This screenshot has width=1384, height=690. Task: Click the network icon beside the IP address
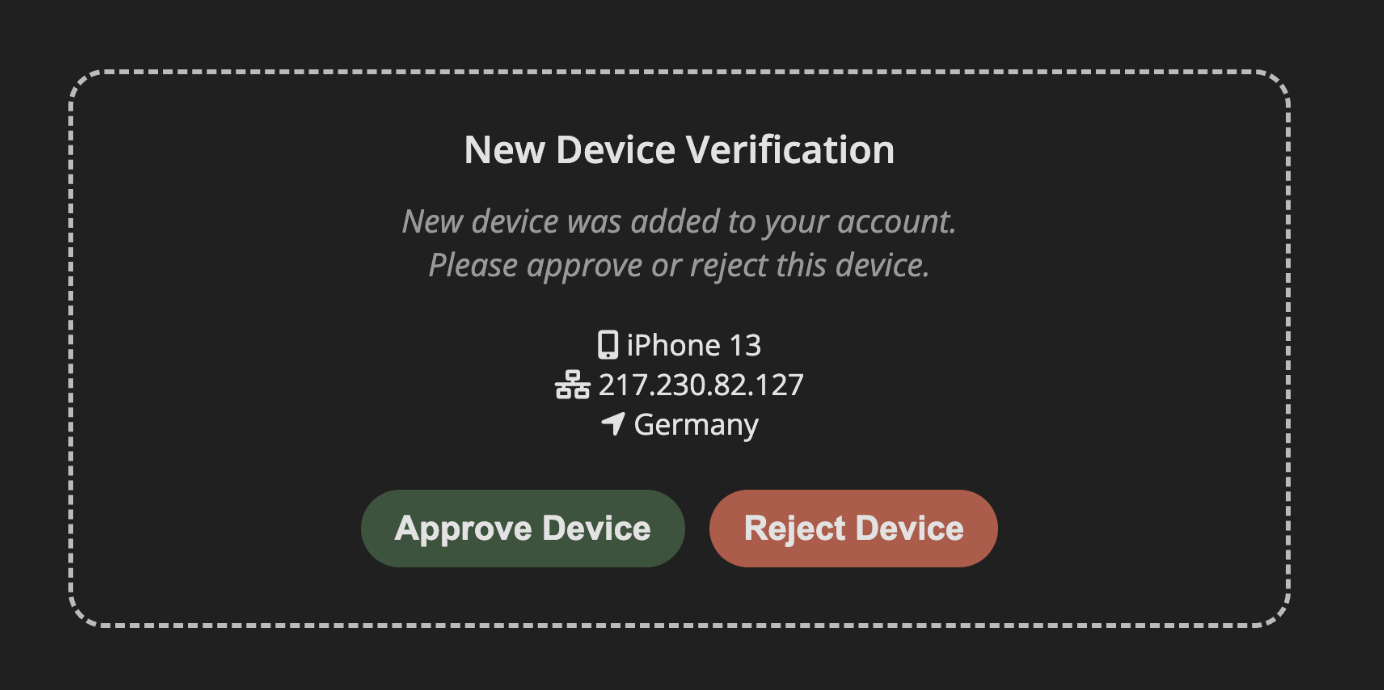(572, 385)
